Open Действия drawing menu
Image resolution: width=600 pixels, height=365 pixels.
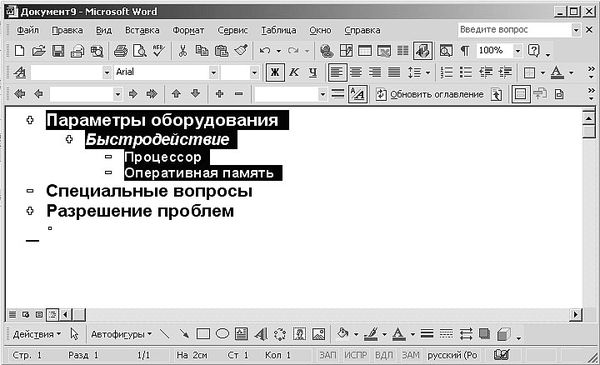(37, 334)
